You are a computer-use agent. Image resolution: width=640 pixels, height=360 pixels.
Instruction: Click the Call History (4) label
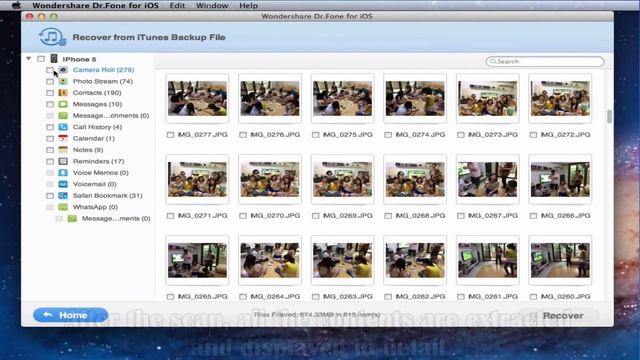point(97,127)
